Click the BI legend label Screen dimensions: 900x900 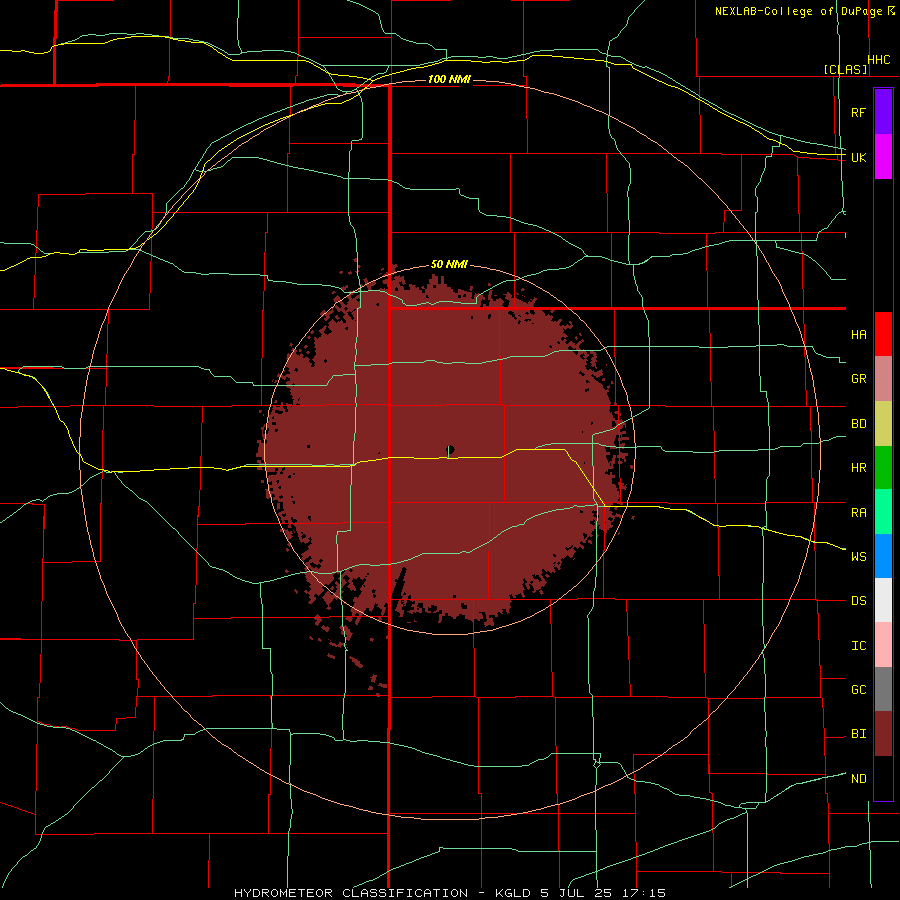[858, 734]
